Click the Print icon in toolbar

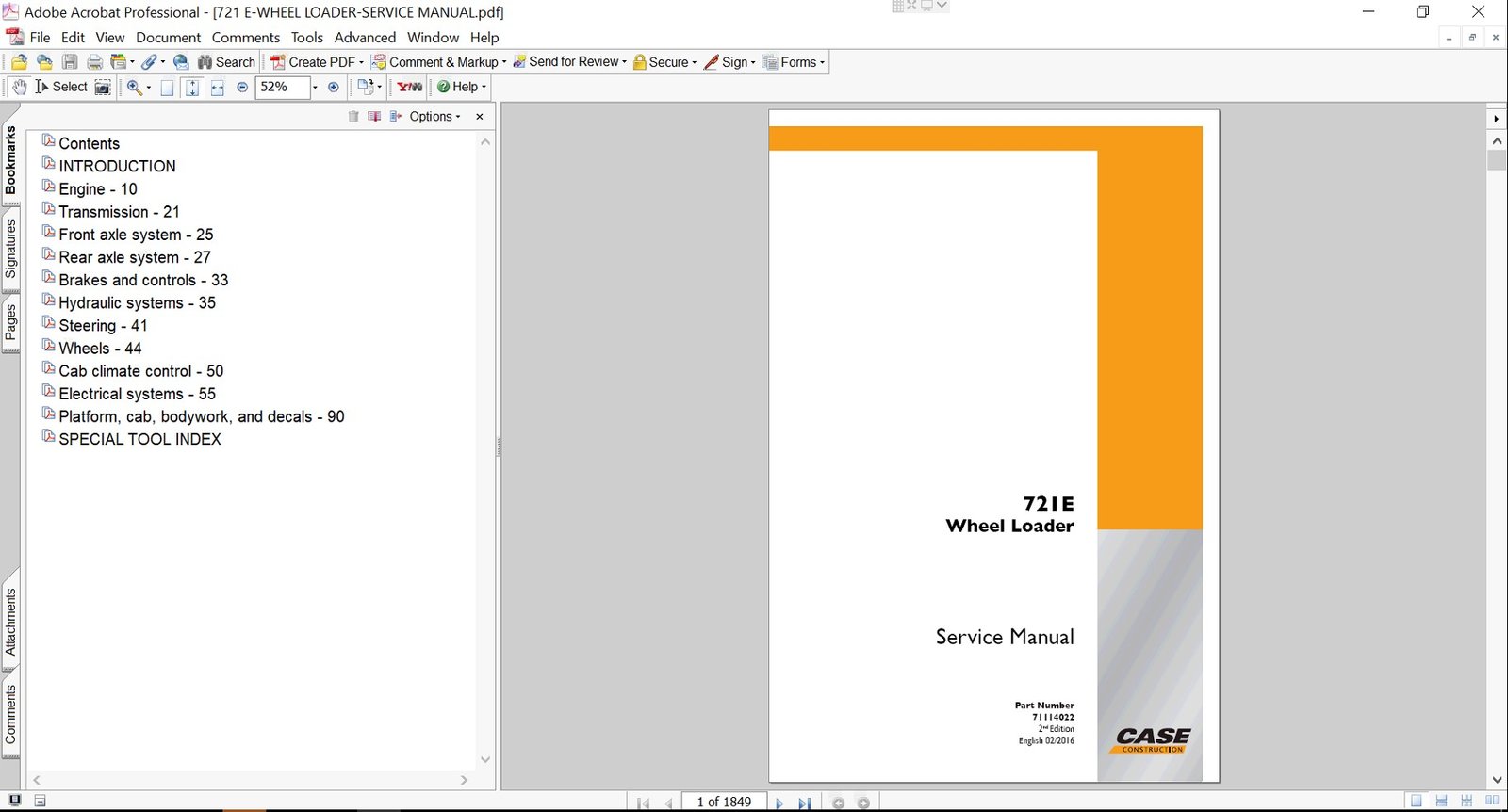click(94, 62)
